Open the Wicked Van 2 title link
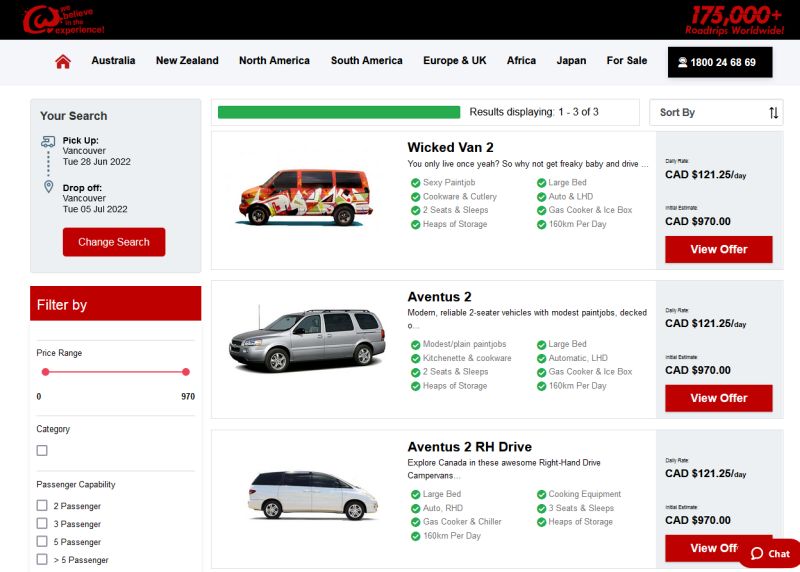 (450, 147)
